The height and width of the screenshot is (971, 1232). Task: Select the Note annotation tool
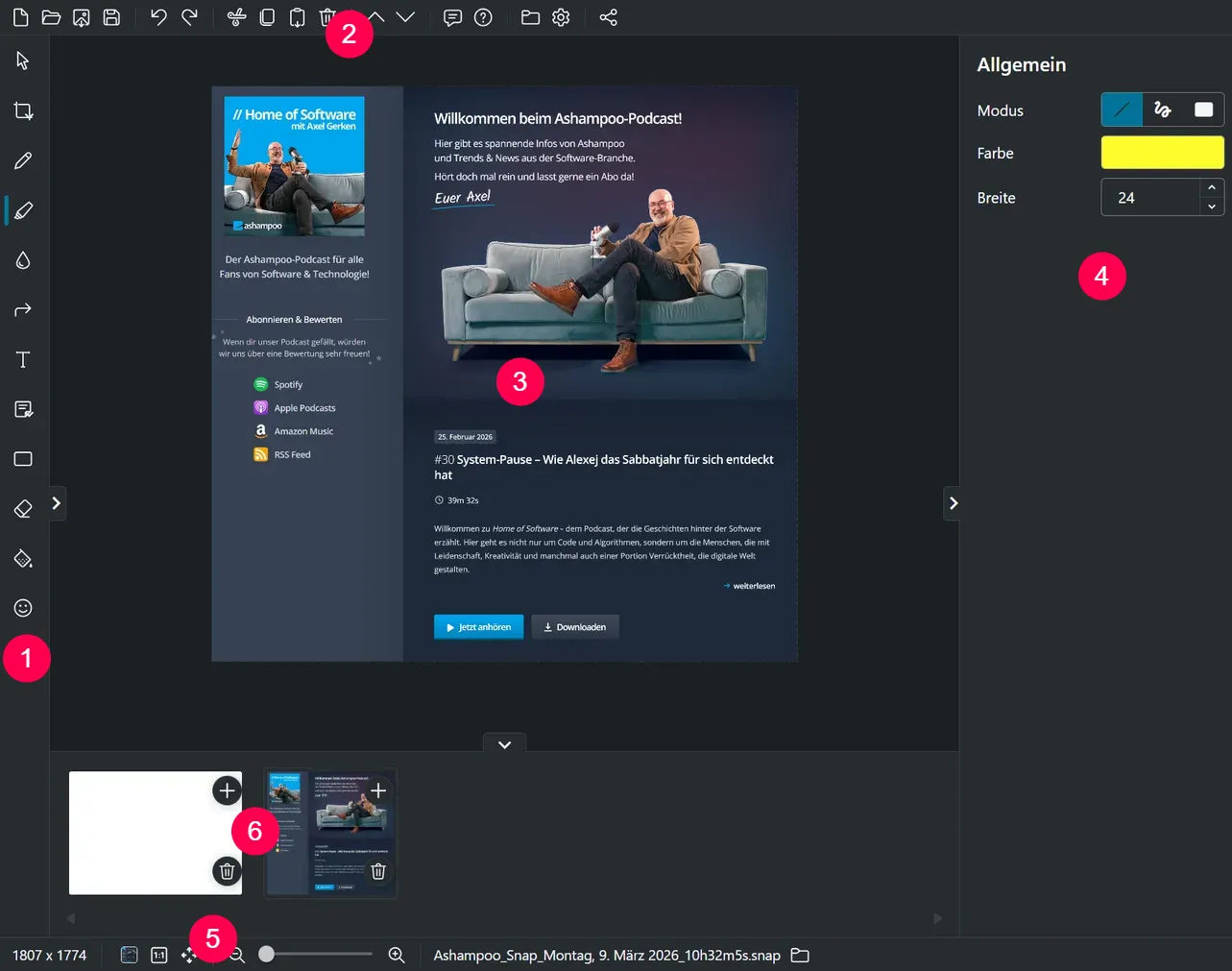coord(23,409)
